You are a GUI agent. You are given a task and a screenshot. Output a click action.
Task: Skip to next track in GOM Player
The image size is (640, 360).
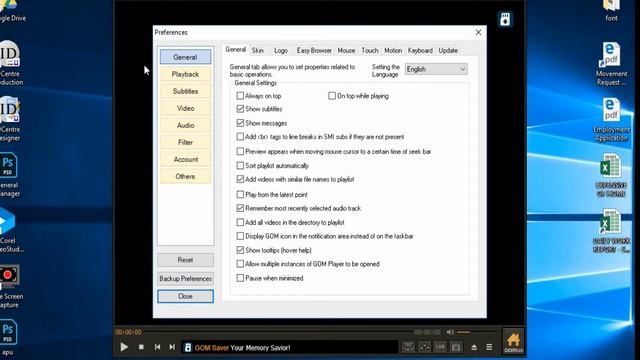(x=172, y=347)
